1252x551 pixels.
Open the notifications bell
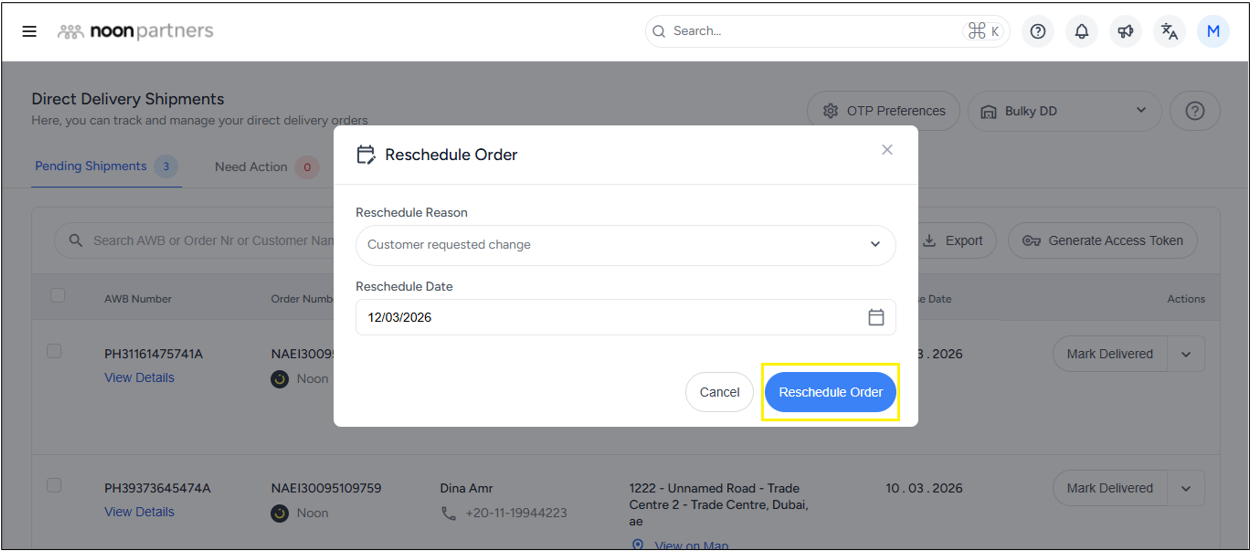click(x=1082, y=31)
